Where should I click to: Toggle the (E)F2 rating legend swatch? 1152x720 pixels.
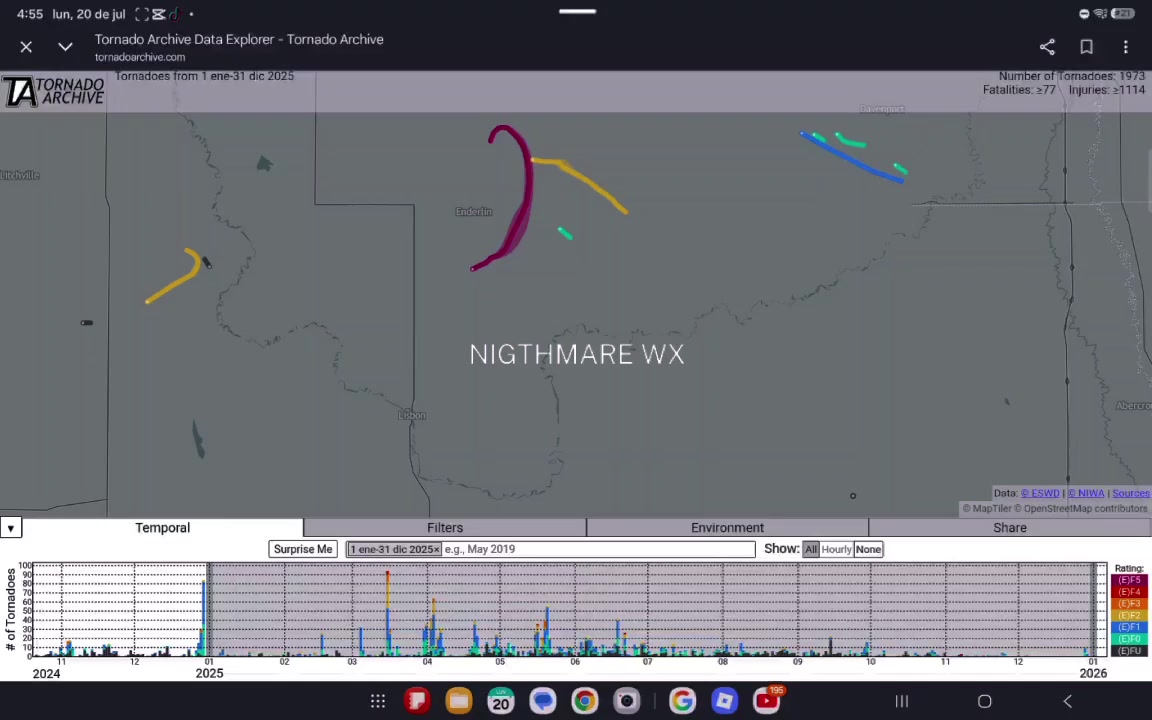pos(1129,616)
